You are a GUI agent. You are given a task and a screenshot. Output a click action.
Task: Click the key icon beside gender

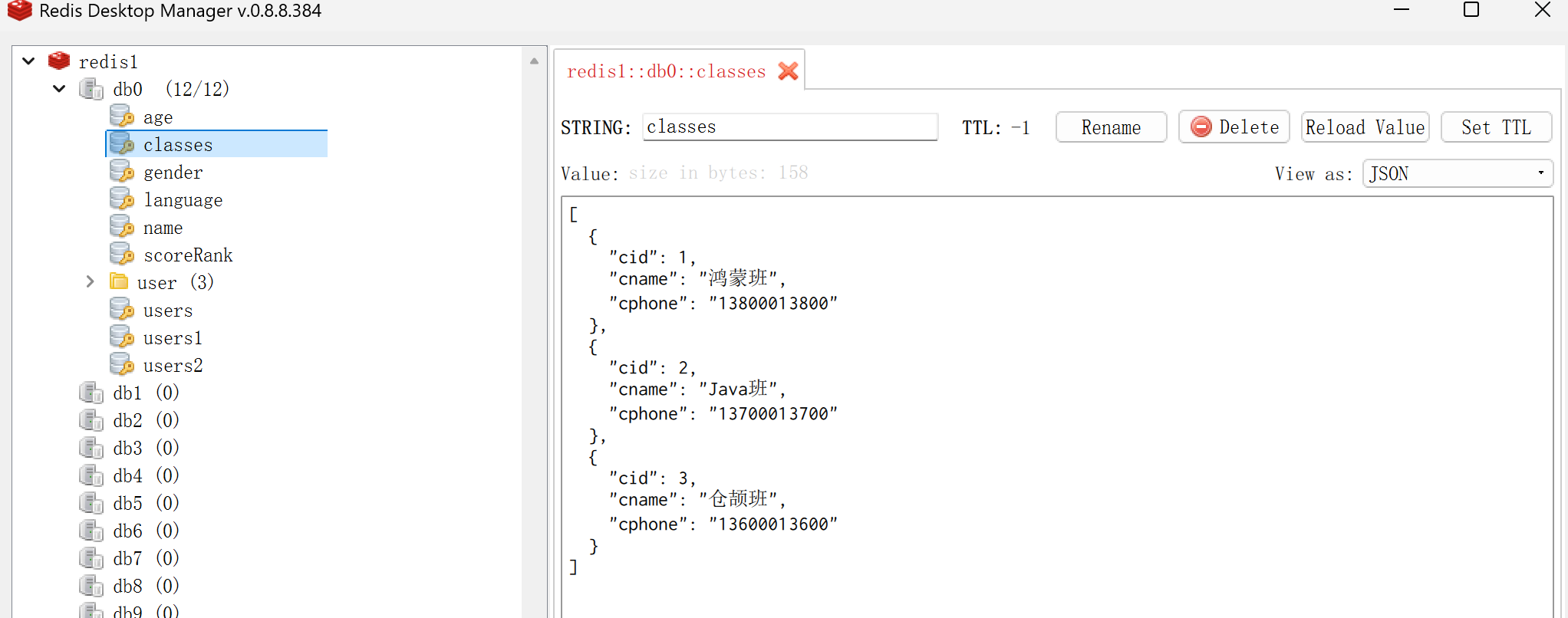click(x=122, y=172)
